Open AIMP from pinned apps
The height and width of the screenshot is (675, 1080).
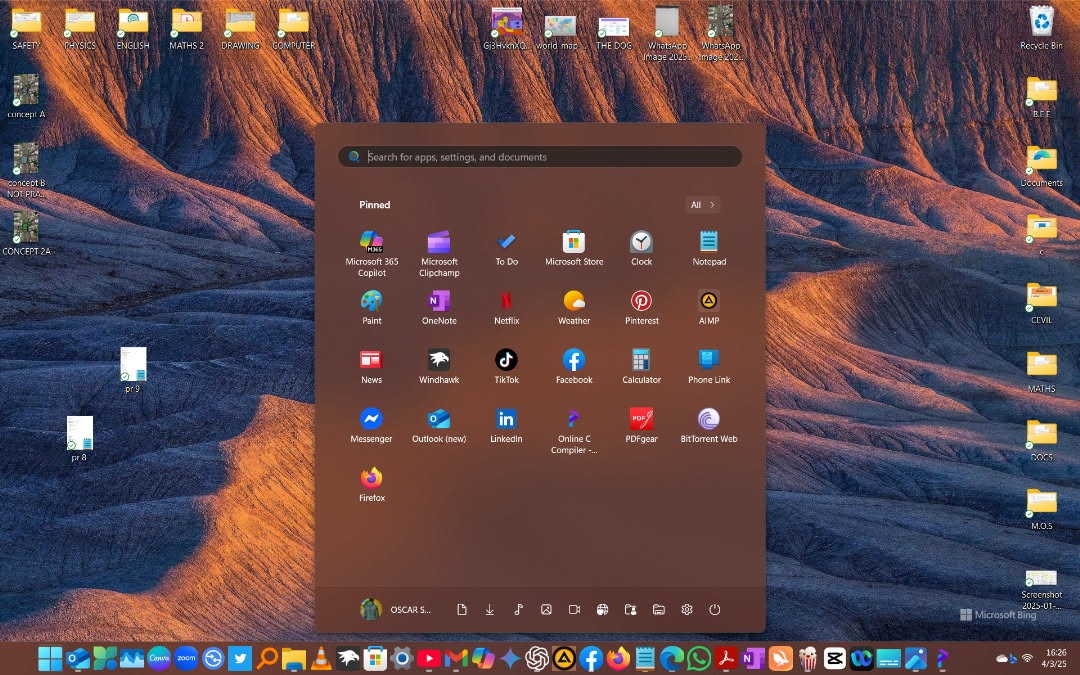tap(709, 307)
